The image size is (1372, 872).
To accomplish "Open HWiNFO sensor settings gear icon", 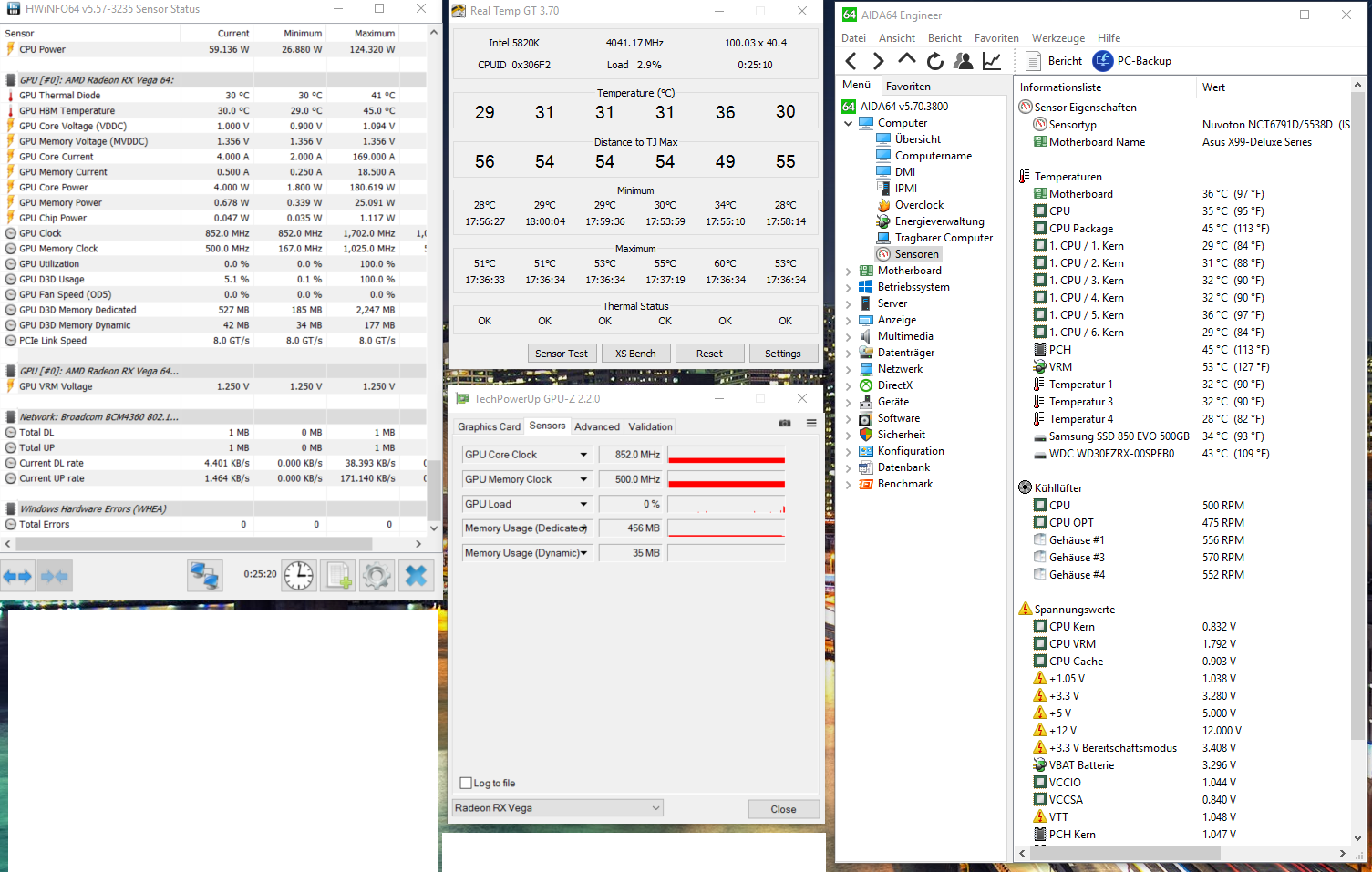I will pyautogui.click(x=377, y=575).
